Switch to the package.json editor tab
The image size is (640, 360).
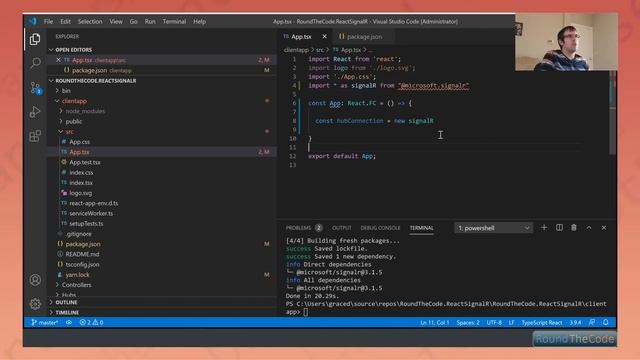(x=363, y=36)
